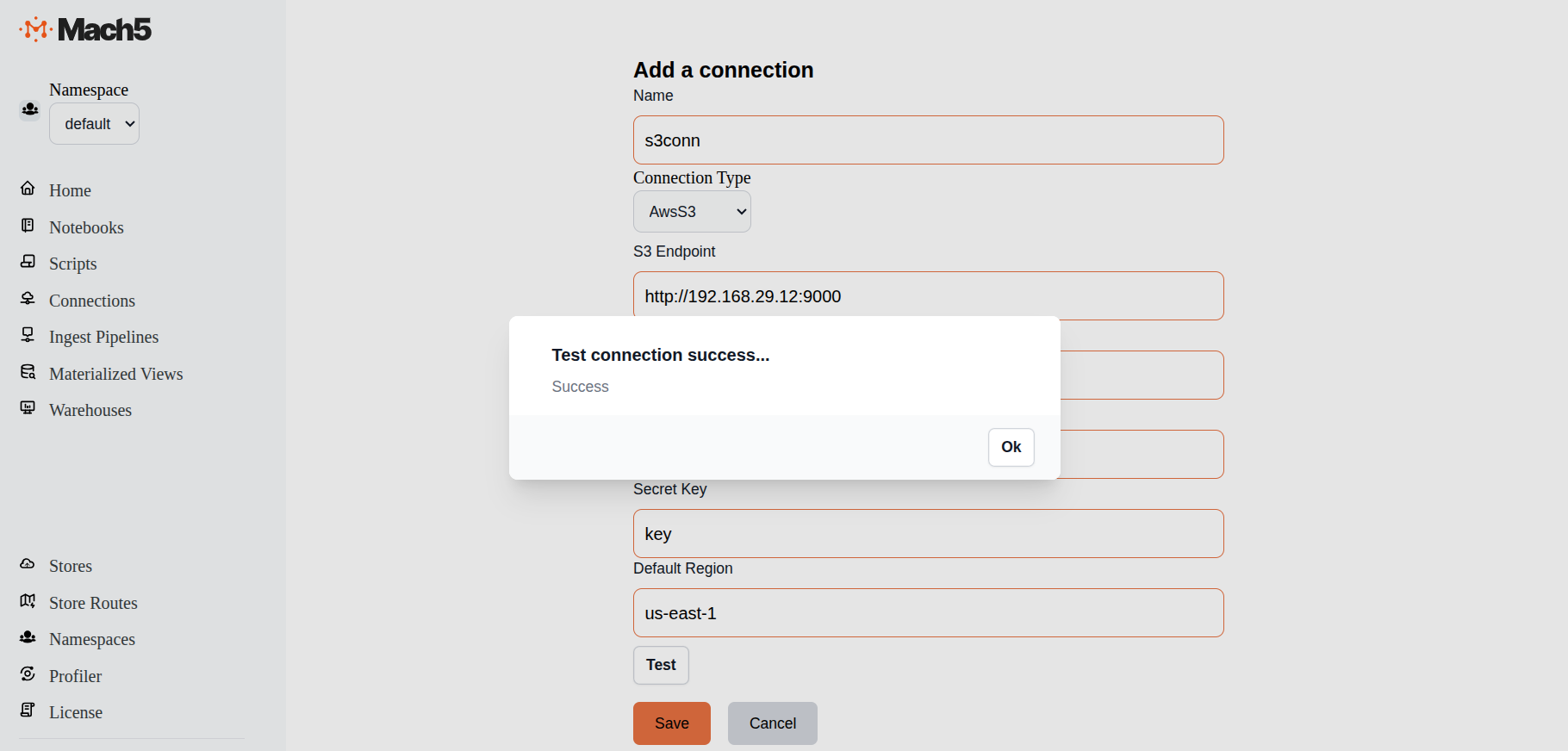Viewport: 1568px width, 751px height.
Task: Expand the Connection Type AwsS3 dropdown
Action: tap(692, 212)
